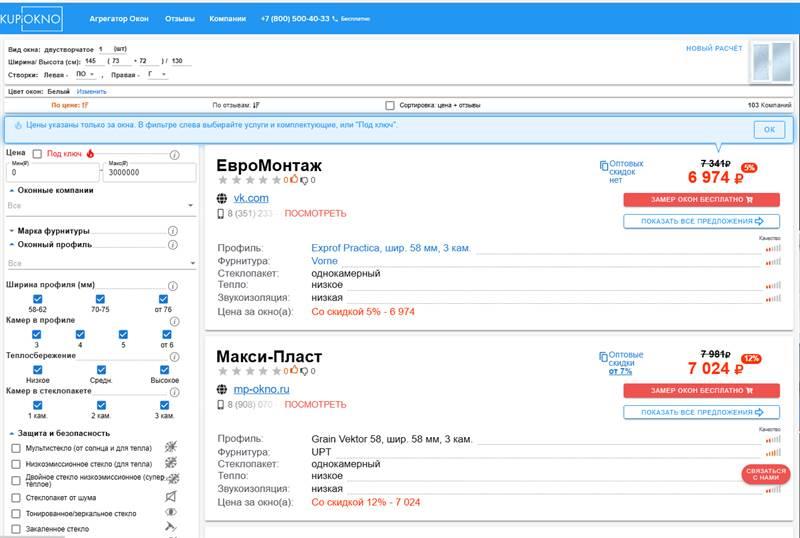Click the copy icon beside Оптовые скидки от 7%

(604, 356)
